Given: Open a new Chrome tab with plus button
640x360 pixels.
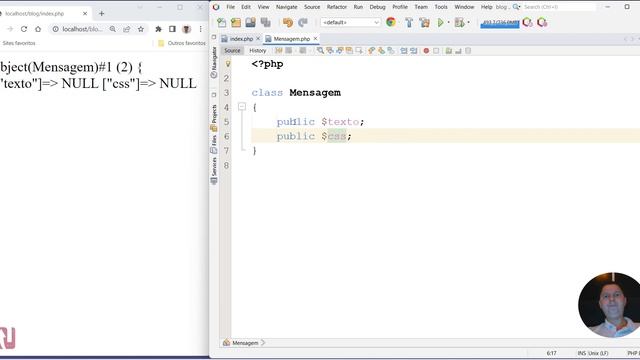Looking at the screenshot, I should pyautogui.click(x=102, y=13).
